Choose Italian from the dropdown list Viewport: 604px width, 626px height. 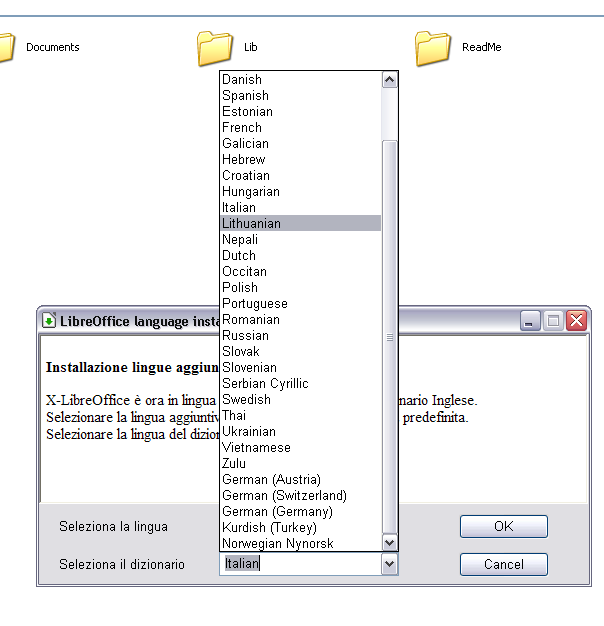click(300, 207)
